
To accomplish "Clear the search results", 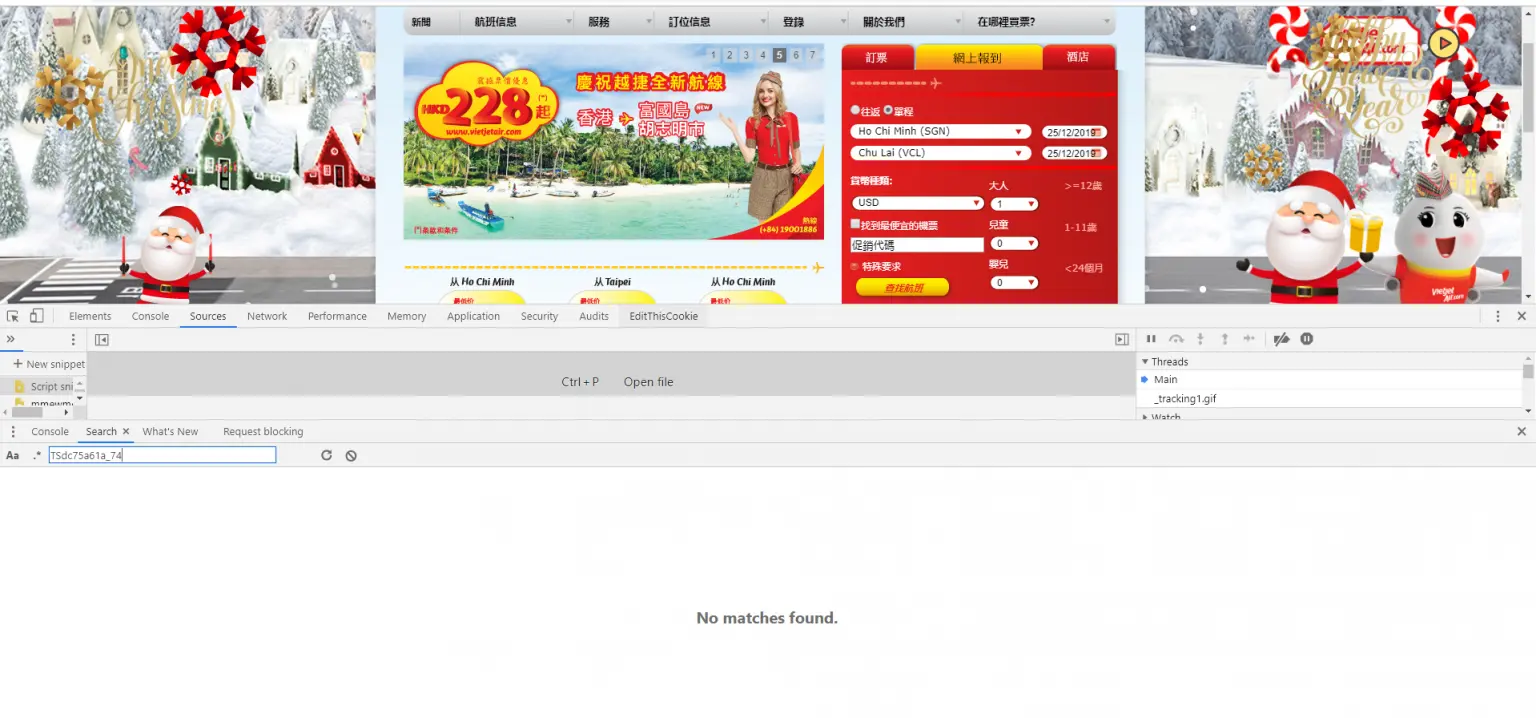I will pyautogui.click(x=351, y=456).
